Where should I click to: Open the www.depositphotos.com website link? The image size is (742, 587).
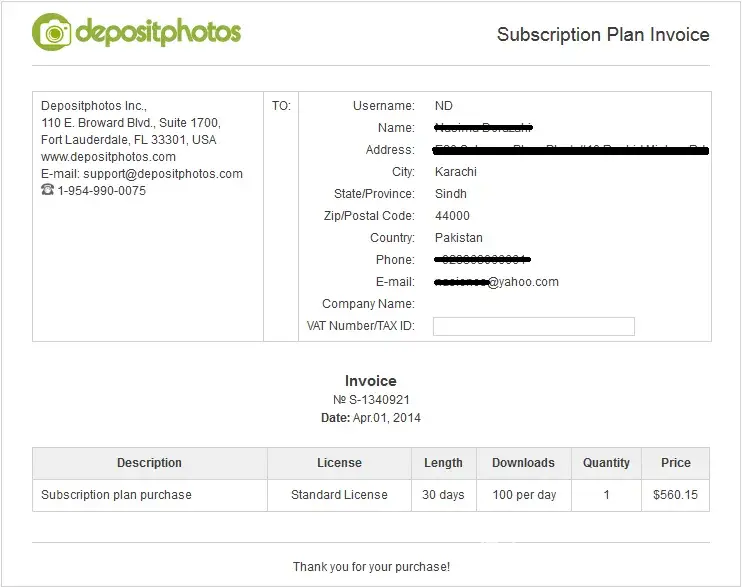(x=108, y=157)
